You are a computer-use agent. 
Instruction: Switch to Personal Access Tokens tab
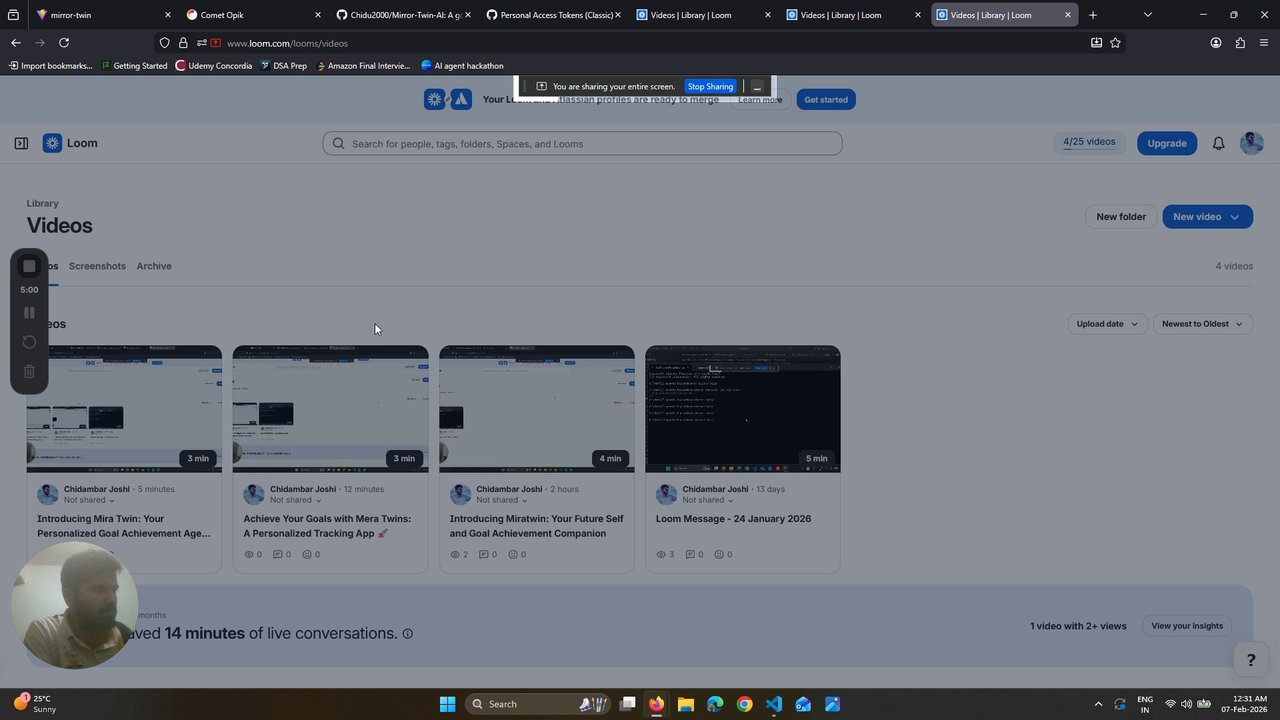(x=555, y=15)
